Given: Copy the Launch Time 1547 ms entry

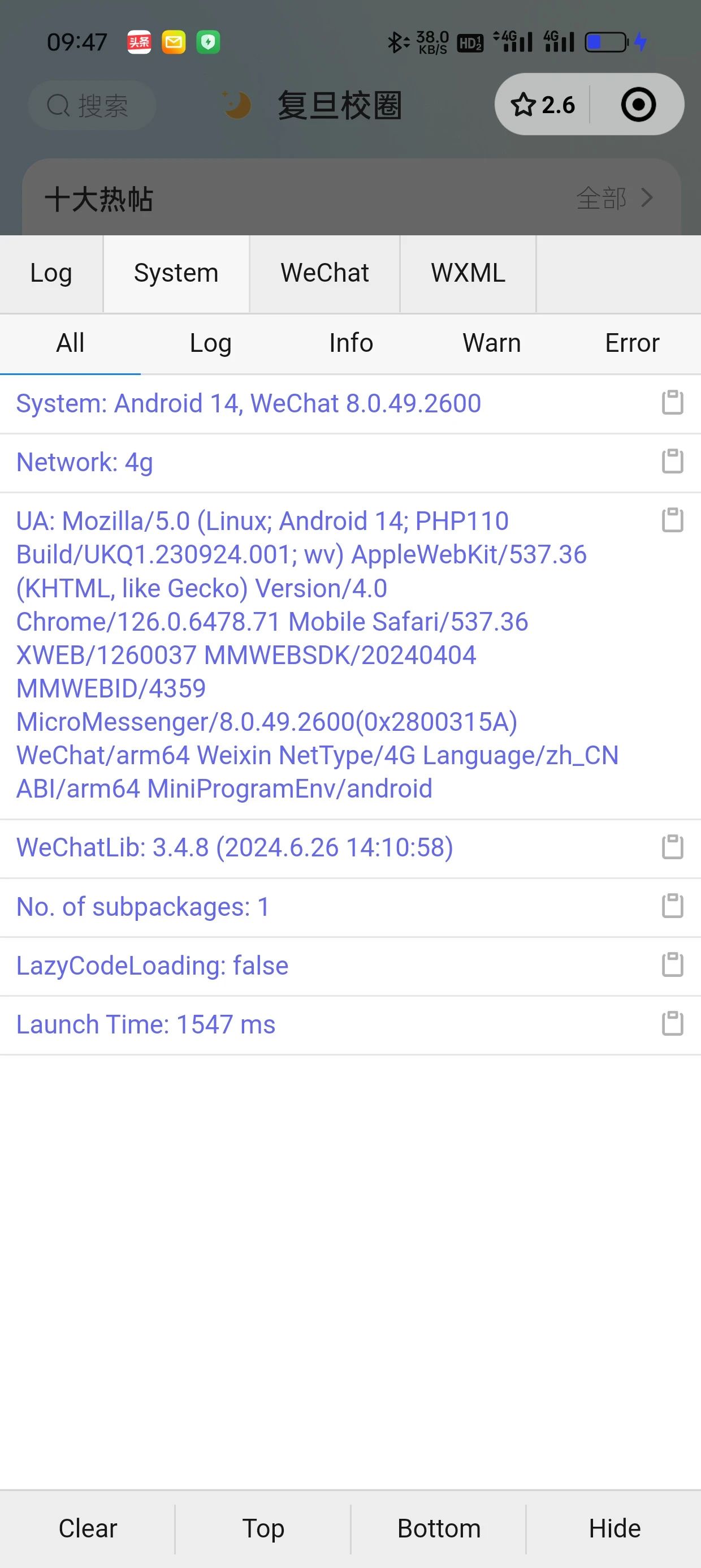Looking at the screenshot, I should pyautogui.click(x=672, y=1024).
